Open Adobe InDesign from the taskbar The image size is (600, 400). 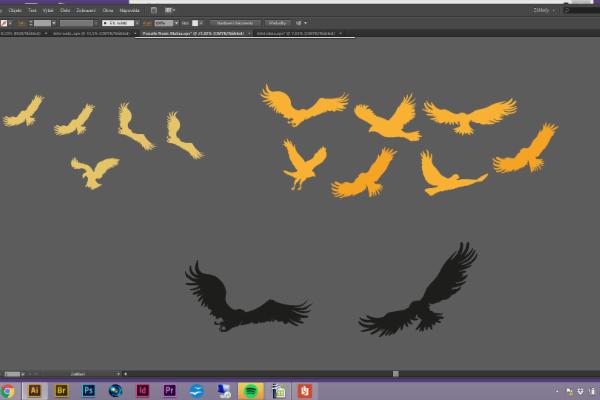143,391
